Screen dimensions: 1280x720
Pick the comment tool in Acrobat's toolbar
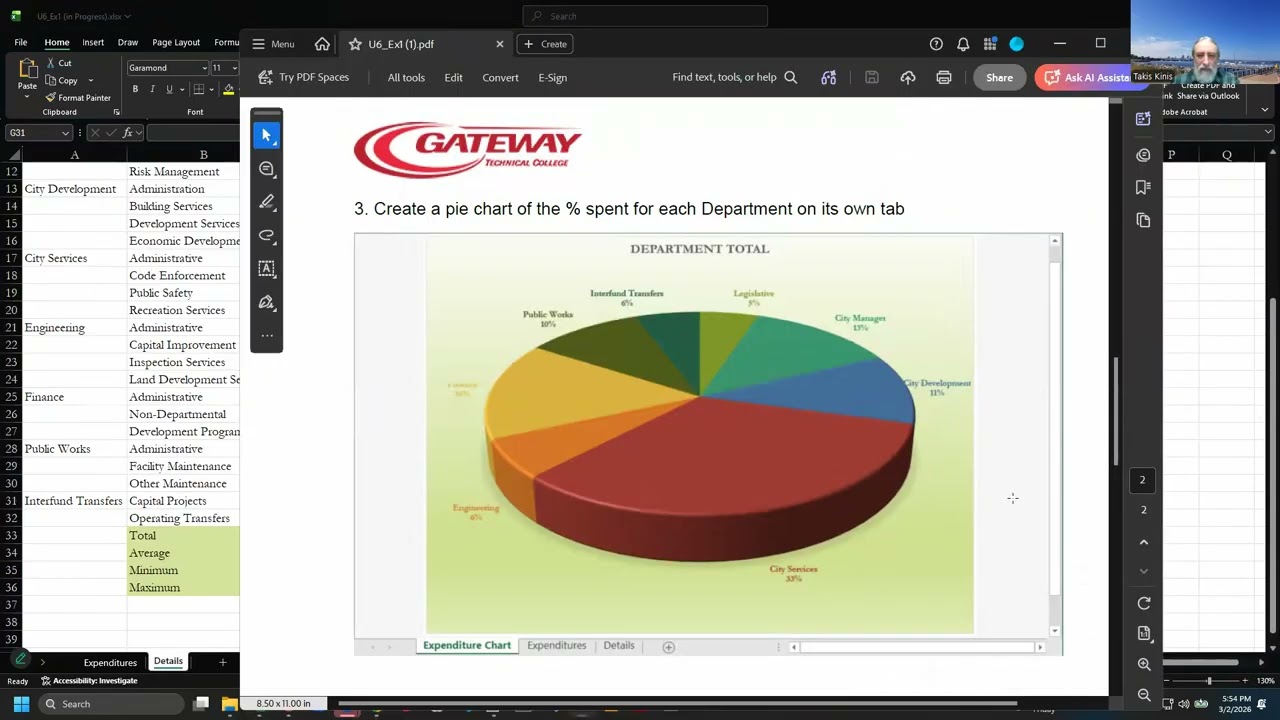tap(266, 169)
